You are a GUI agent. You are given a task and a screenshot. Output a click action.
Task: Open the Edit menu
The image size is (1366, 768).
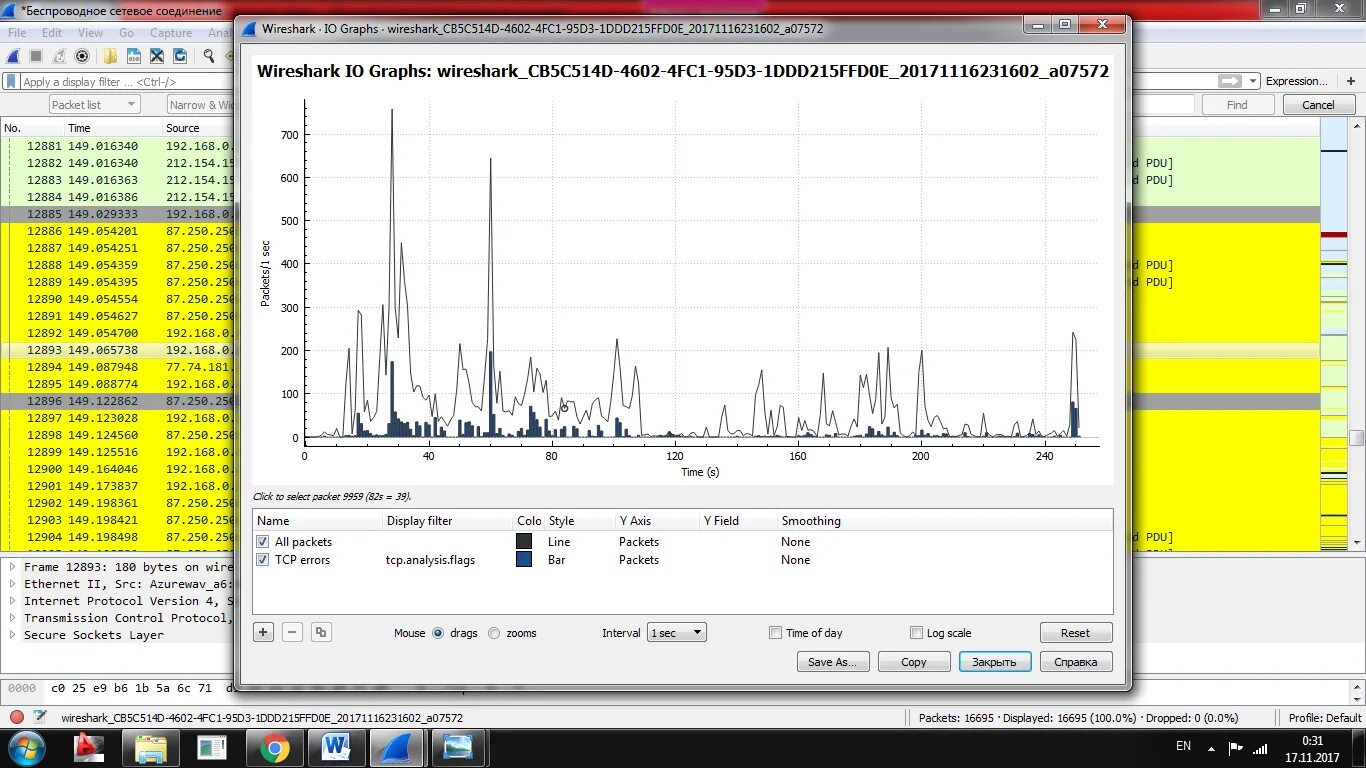(52, 33)
